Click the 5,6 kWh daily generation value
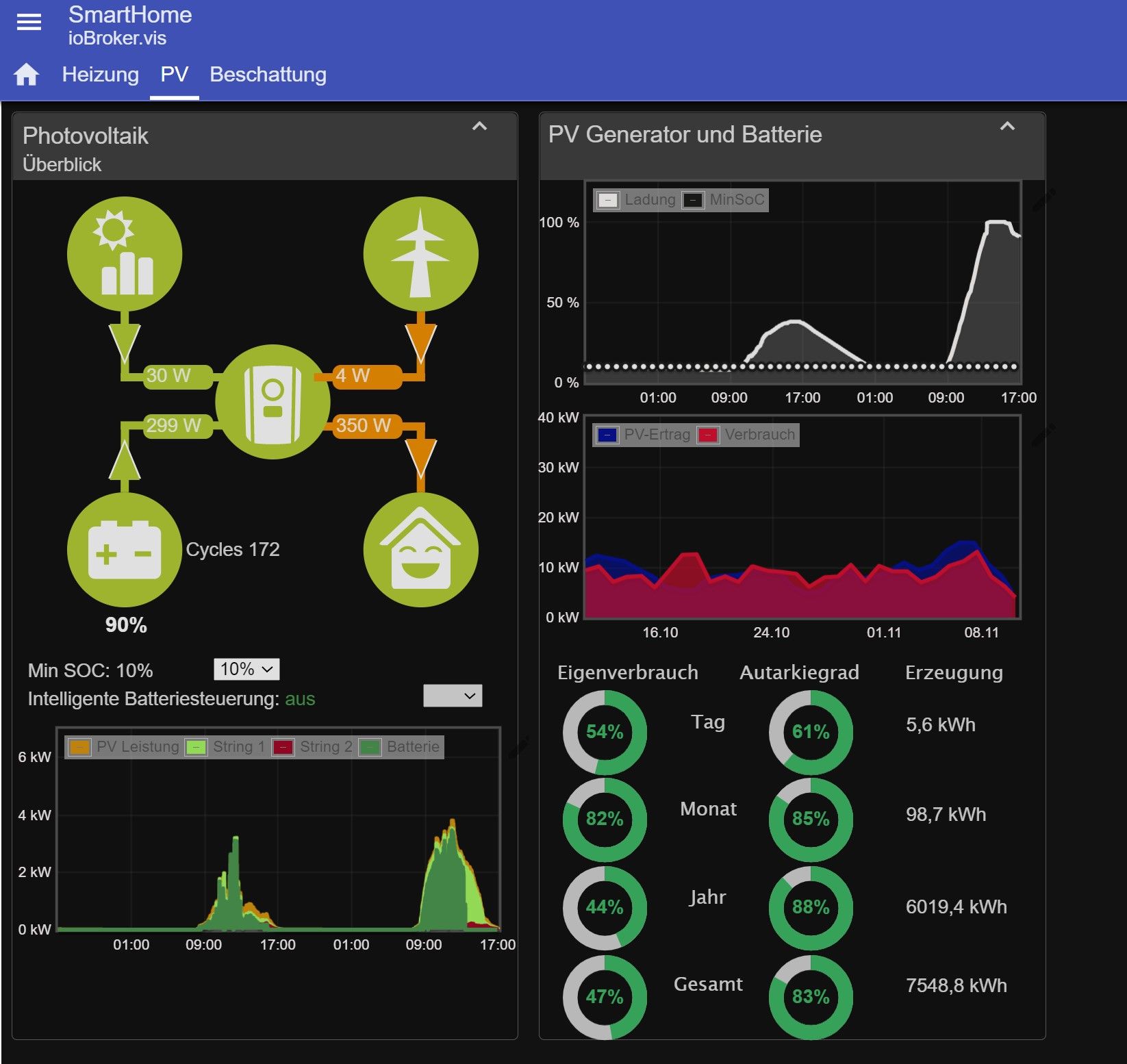Viewport: 1127px width, 1064px height. 941,724
